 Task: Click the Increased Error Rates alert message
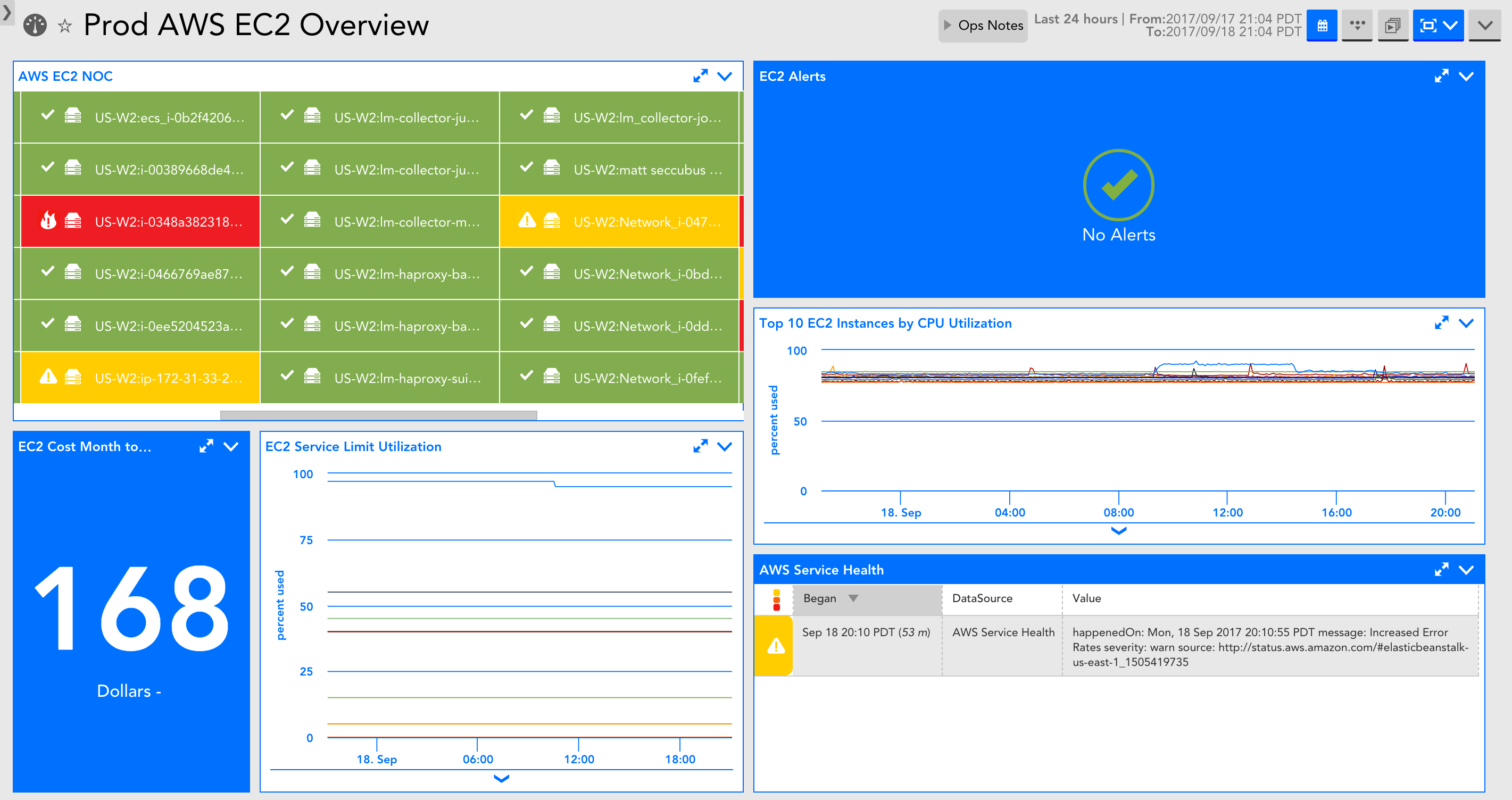(1270, 647)
